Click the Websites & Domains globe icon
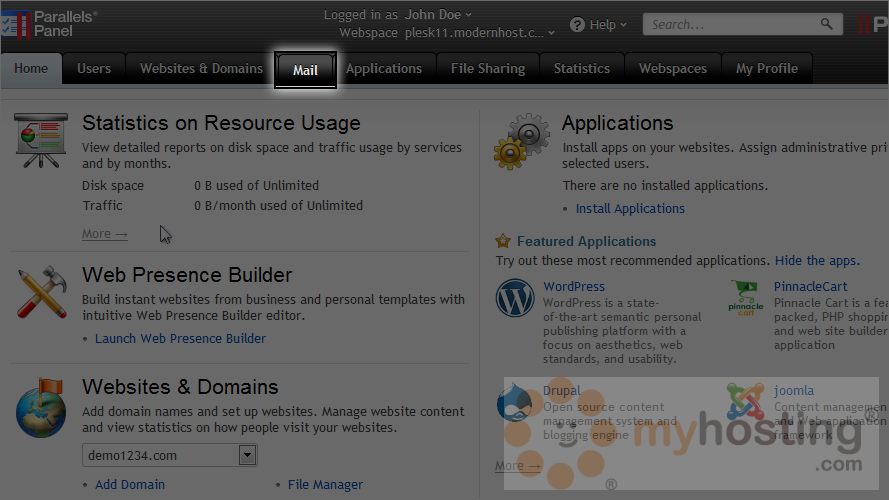Viewport: 889px width, 500px height. [x=41, y=408]
